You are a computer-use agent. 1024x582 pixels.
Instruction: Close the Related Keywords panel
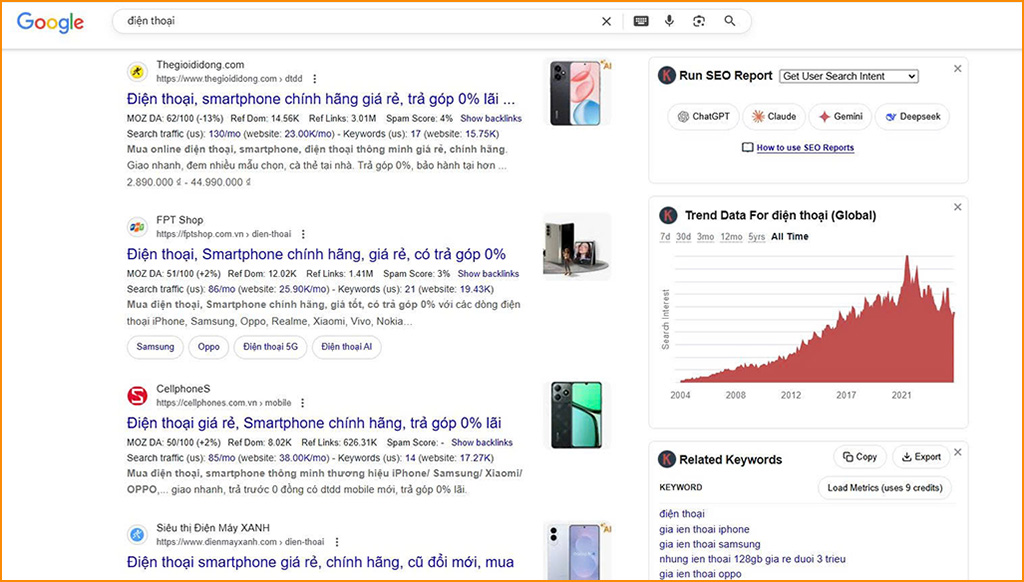(x=957, y=452)
